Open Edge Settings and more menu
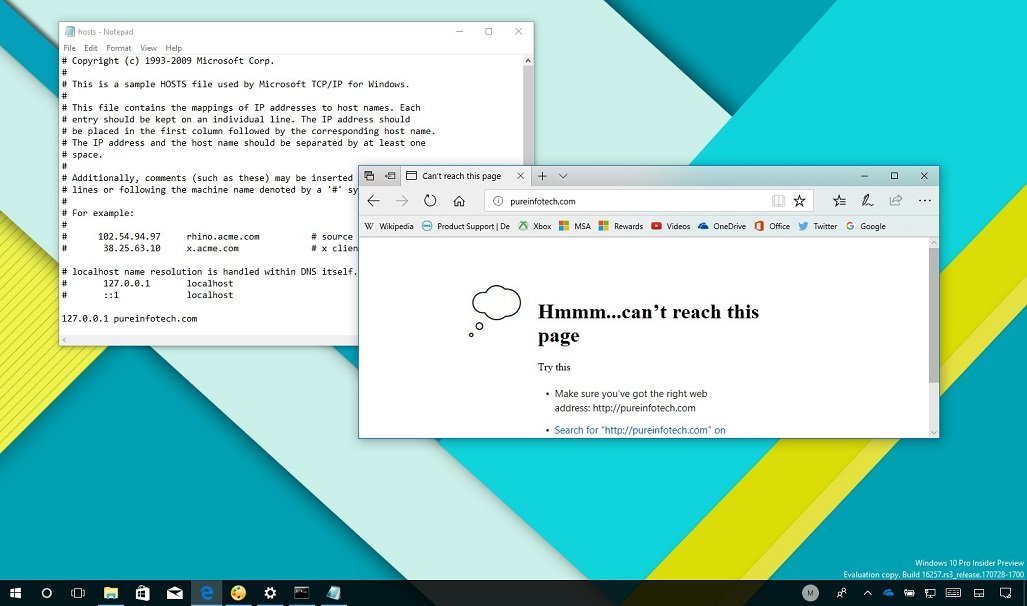This screenshot has width=1027, height=606. pyautogui.click(x=924, y=201)
